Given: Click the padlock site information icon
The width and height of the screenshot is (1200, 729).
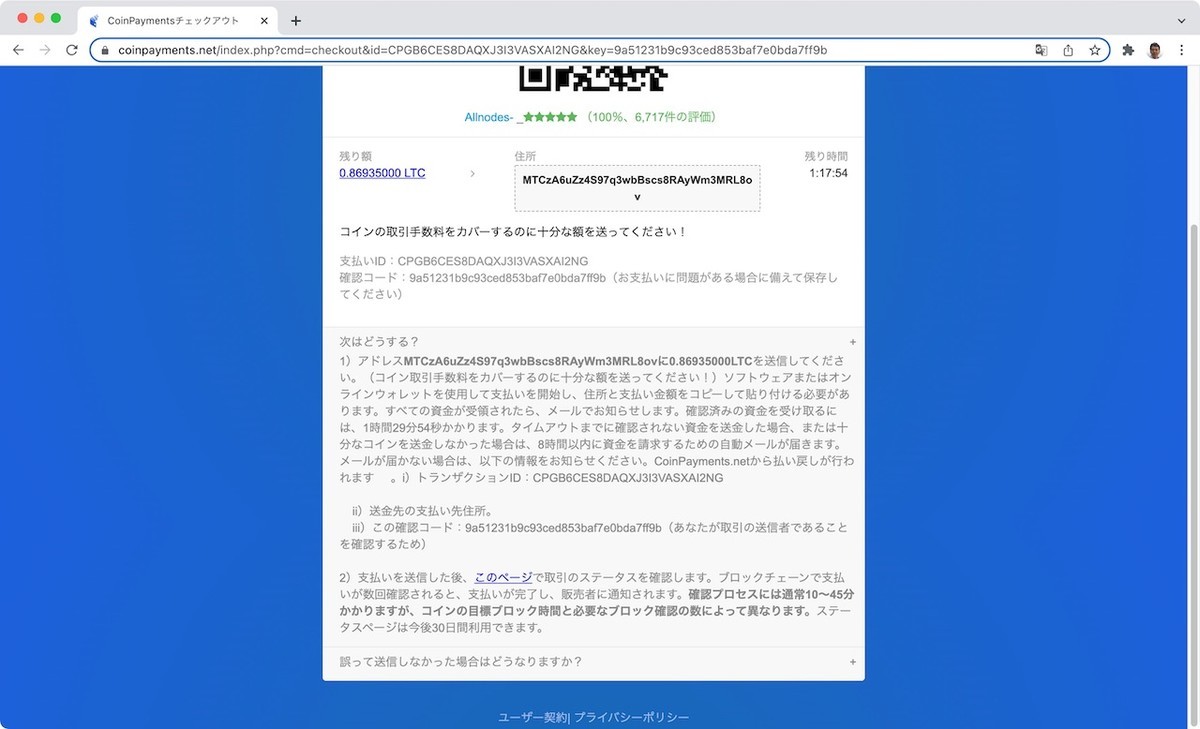Looking at the screenshot, I should point(105,50).
